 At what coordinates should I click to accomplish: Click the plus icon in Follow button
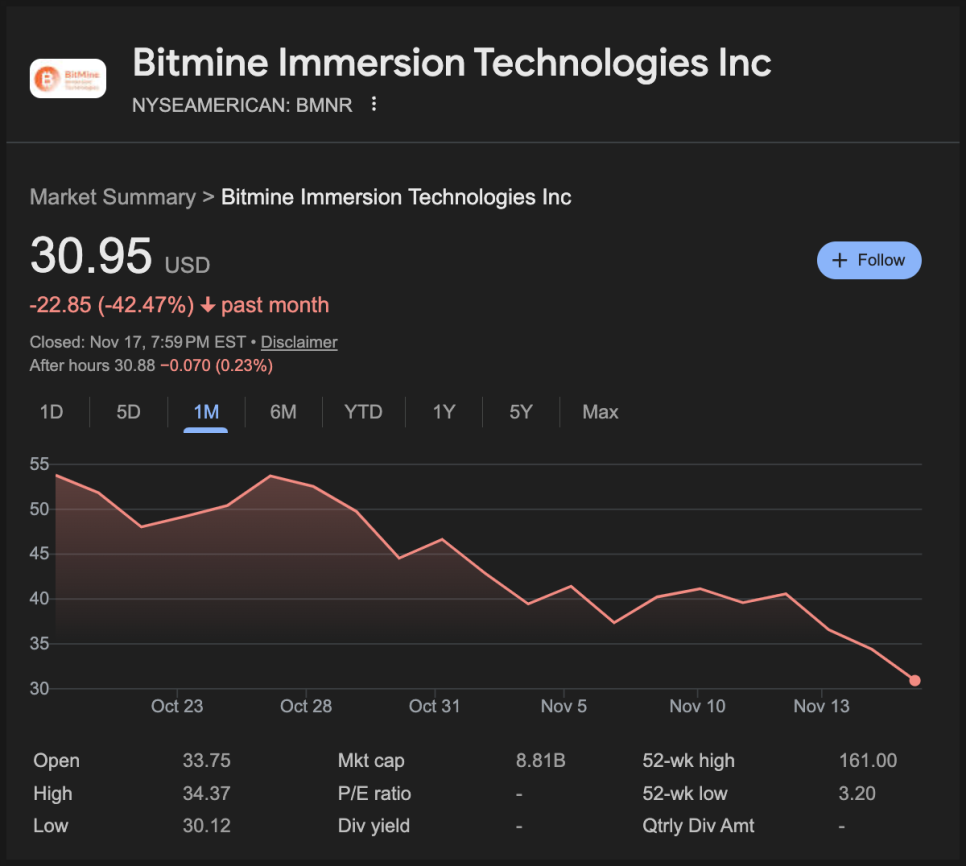[x=840, y=260]
